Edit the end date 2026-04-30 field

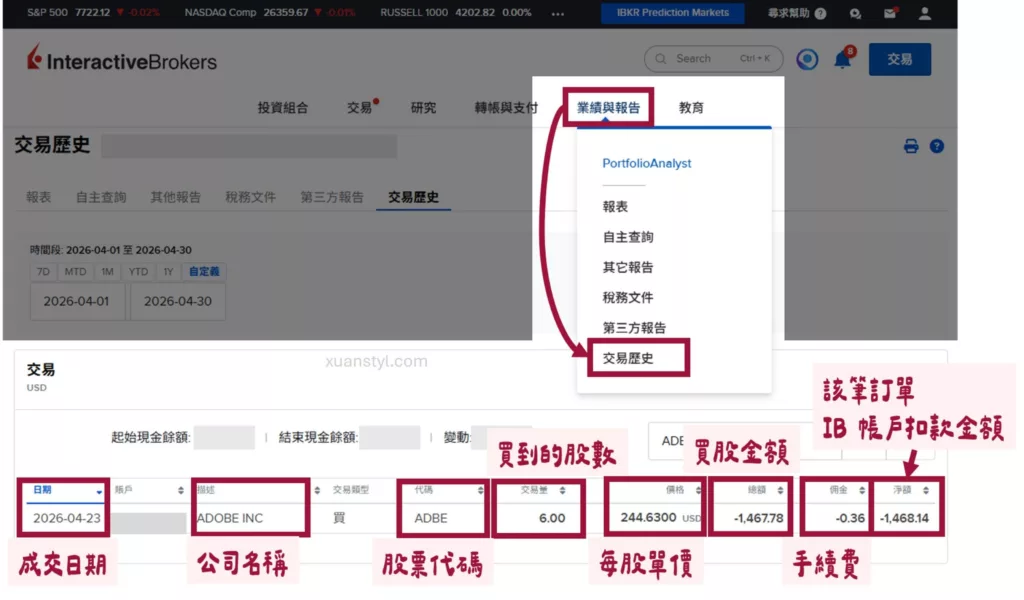click(x=178, y=302)
